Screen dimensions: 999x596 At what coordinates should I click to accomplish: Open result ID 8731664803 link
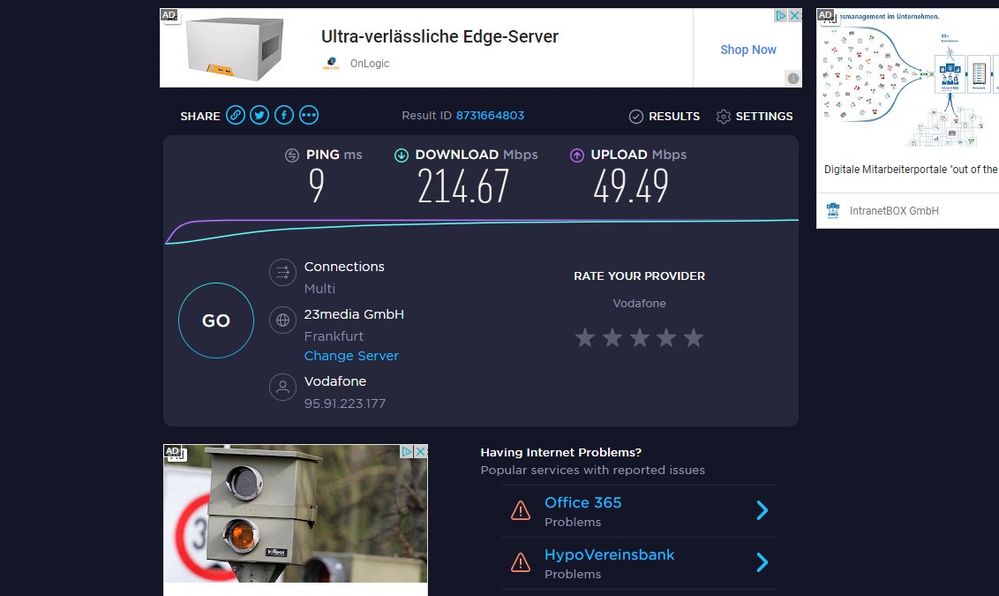(490, 115)
